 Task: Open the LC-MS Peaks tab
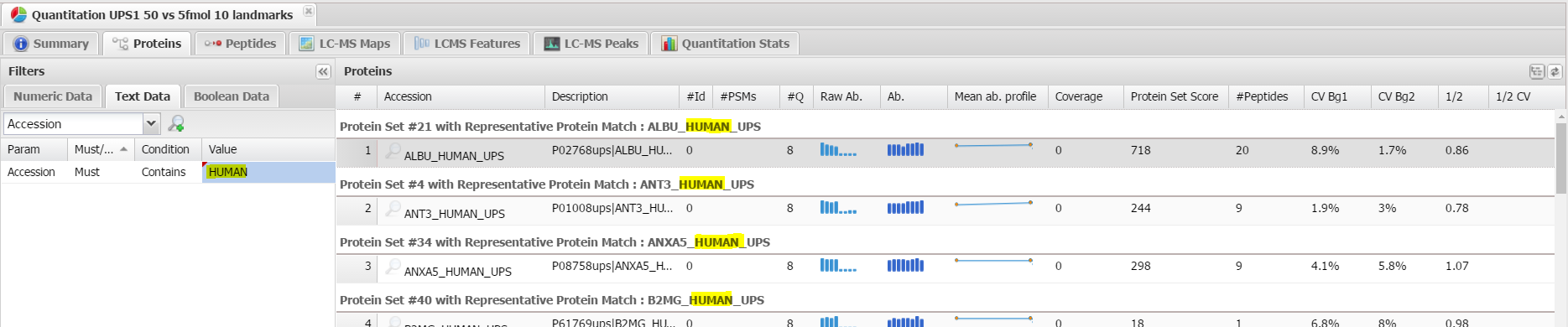coord(591,44)
